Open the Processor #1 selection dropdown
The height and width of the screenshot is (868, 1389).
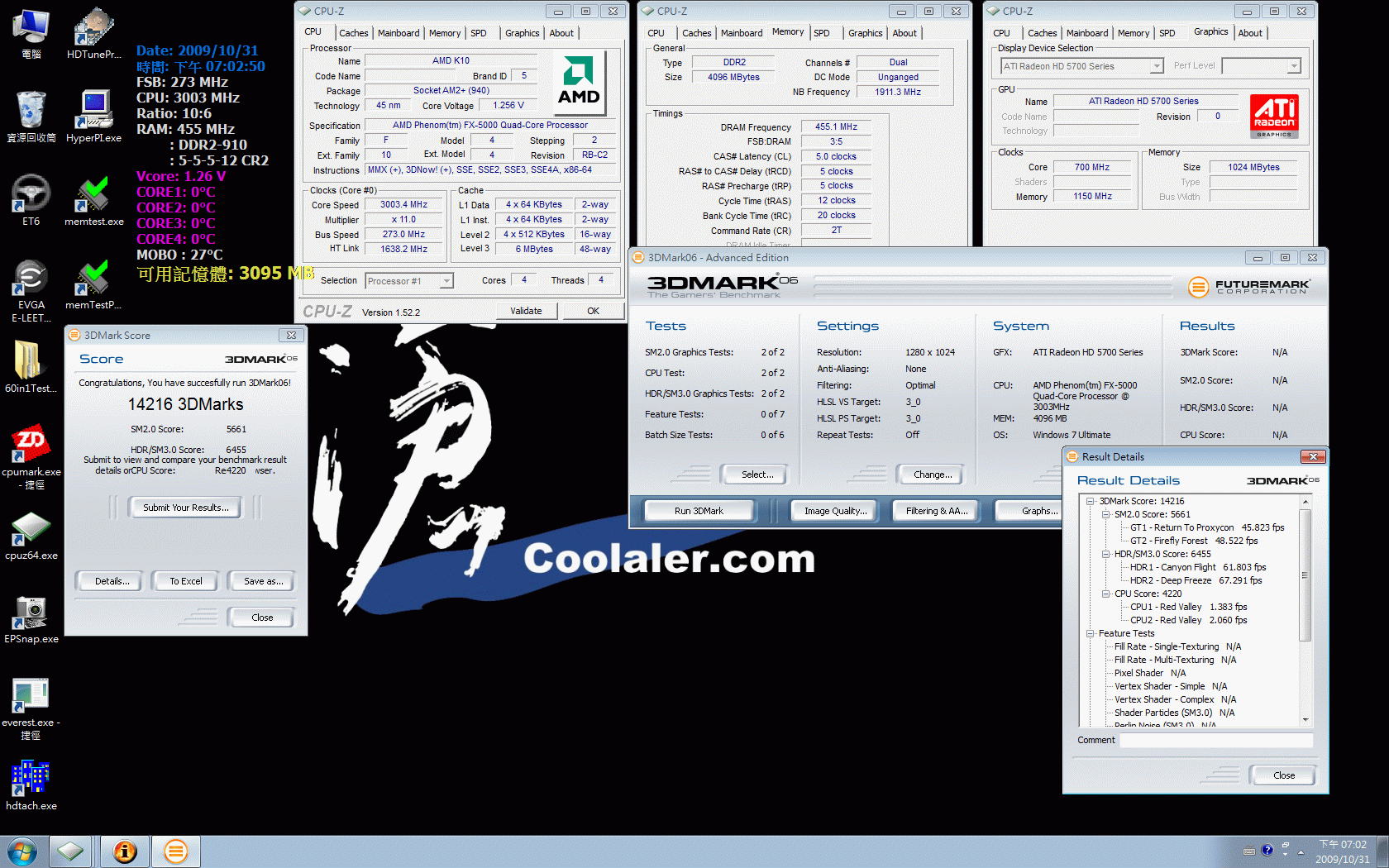446,281
